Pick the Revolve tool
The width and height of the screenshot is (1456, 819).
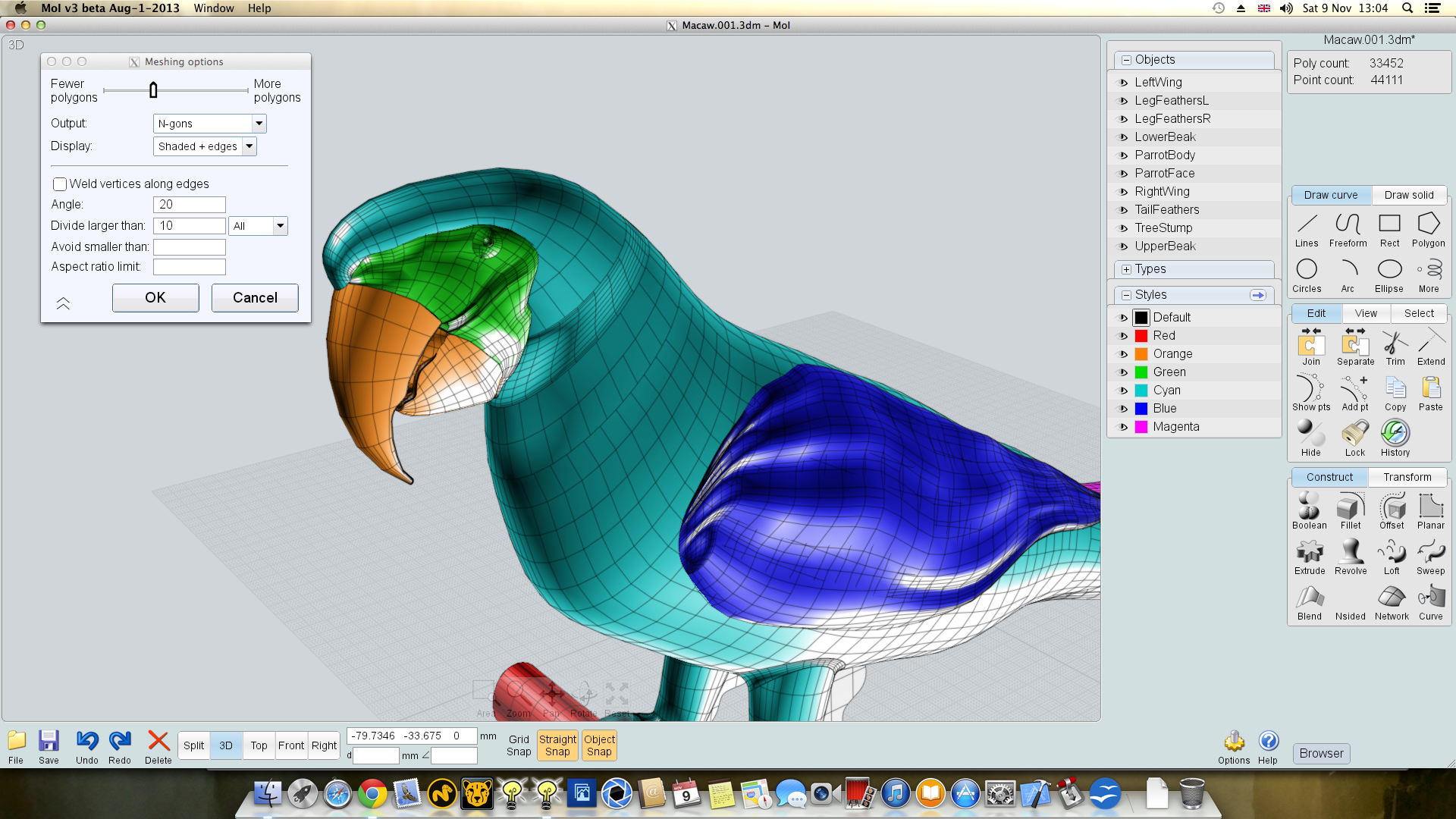(1351, 557)
